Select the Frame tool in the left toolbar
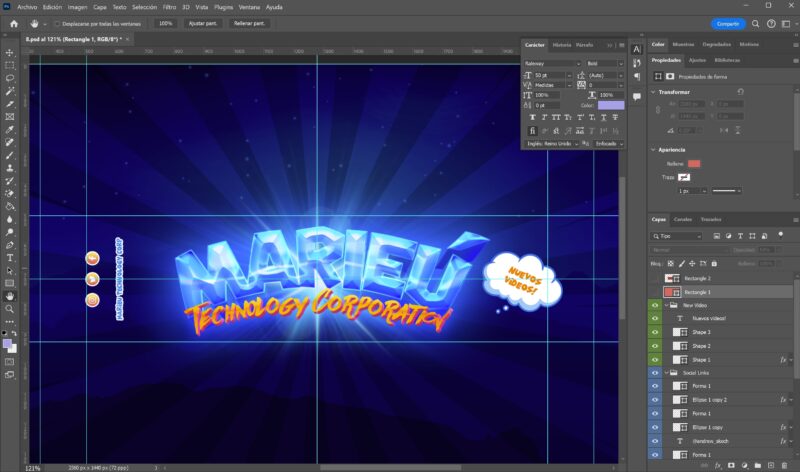This screenshot has width=800, height=472. [x=10, y=117]
